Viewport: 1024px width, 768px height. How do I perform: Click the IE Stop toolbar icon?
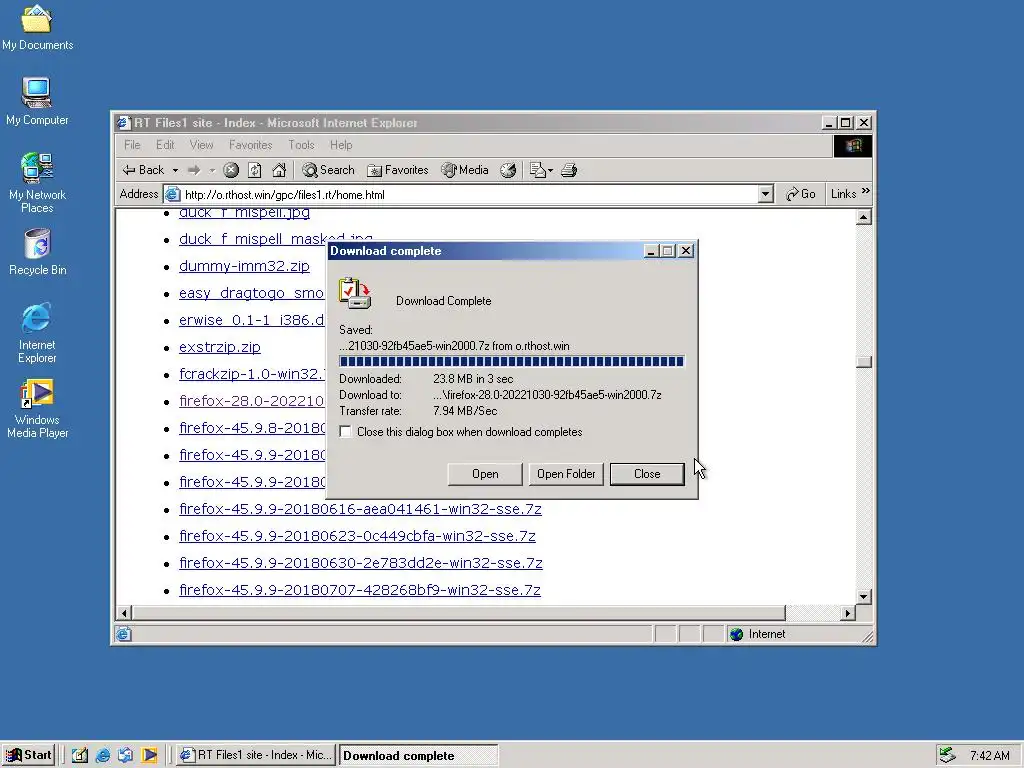pyautogui.click(x=231, y=170)
